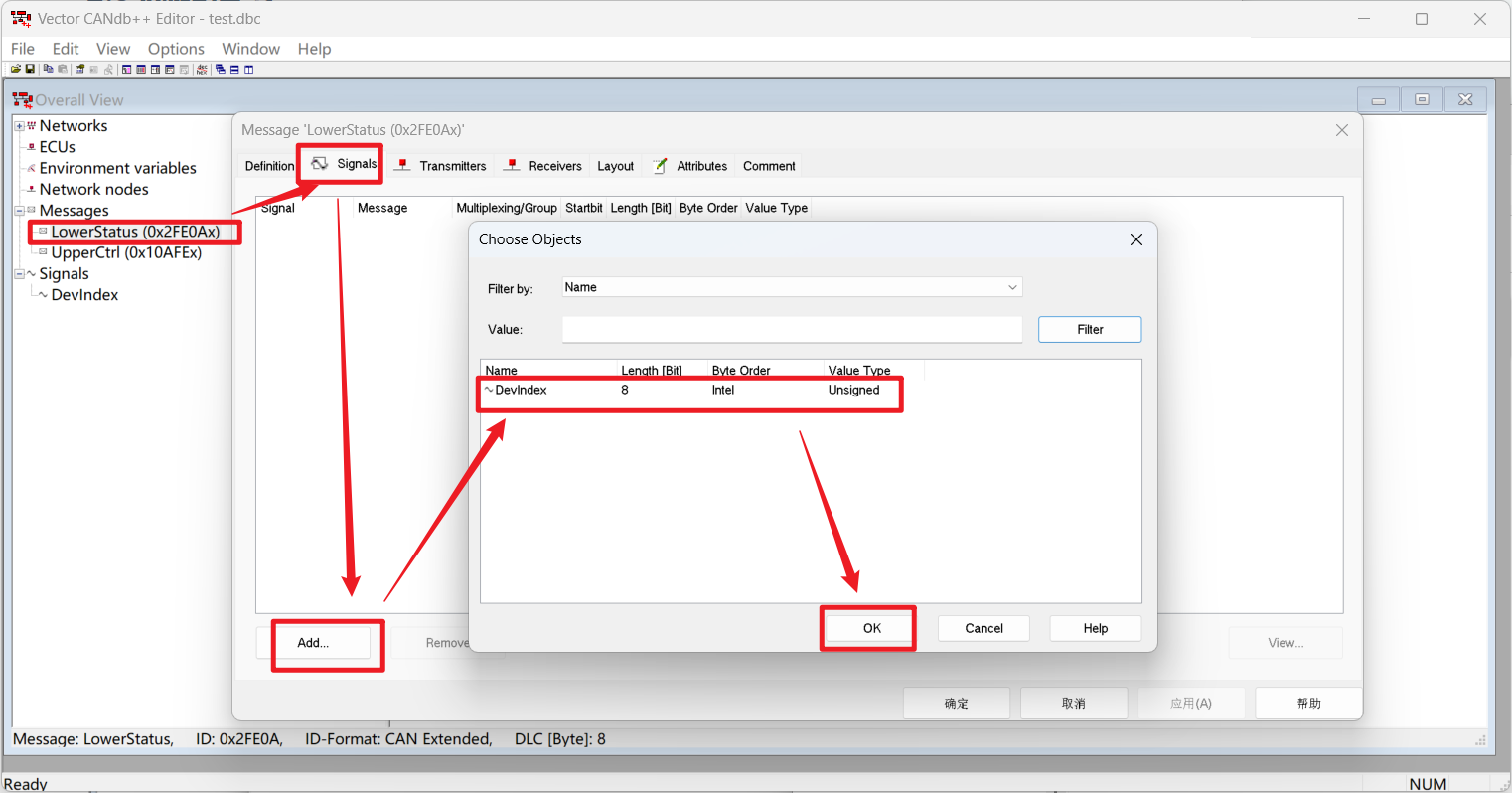Select UpperCtrl (0x10AFEx) message in tree
The image size is (1512, 793).
tap(126, 253)
